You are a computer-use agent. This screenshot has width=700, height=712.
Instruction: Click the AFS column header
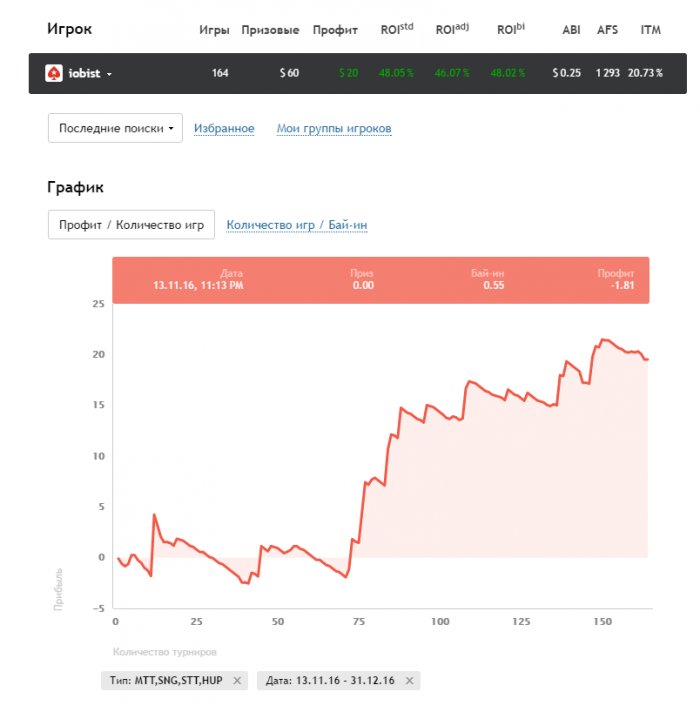[607, 30]
